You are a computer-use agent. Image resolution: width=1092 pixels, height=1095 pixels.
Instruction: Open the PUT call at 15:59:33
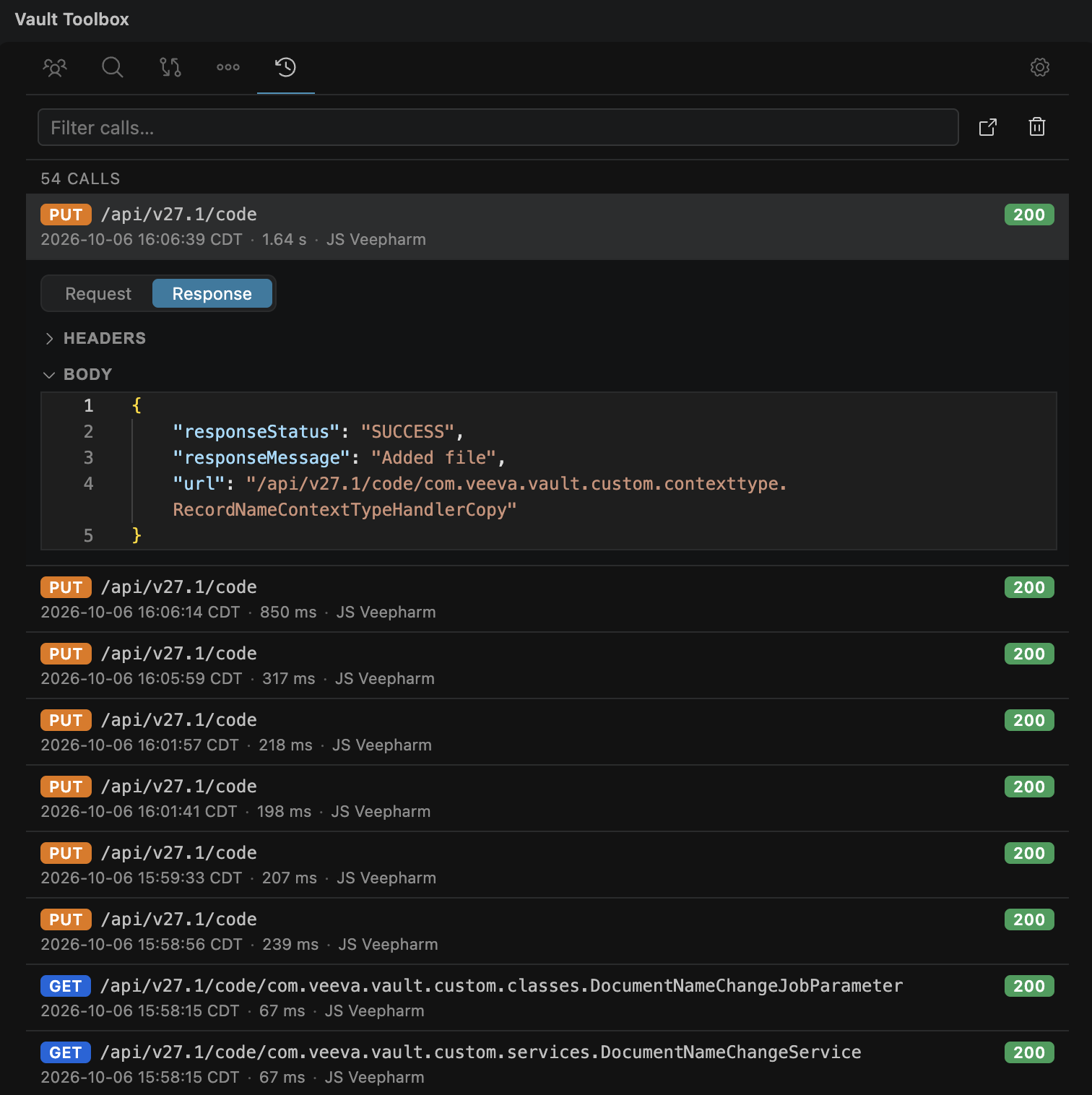[x=547, y=865]
